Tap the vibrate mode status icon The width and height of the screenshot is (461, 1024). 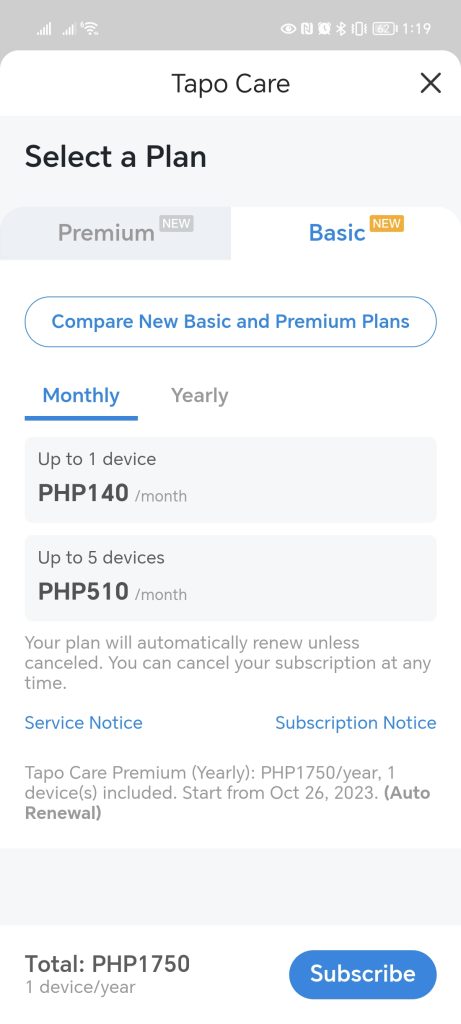358,29
